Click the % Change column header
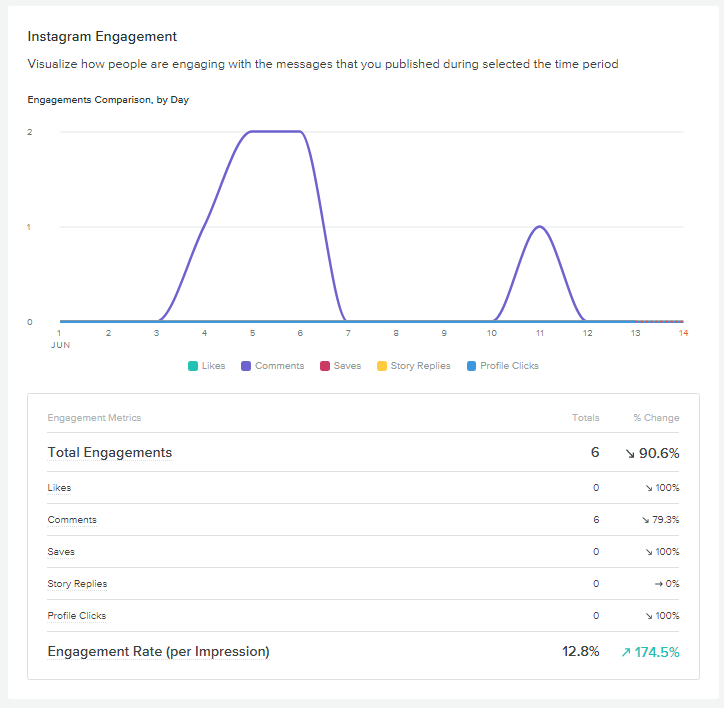 pos(656,418)
